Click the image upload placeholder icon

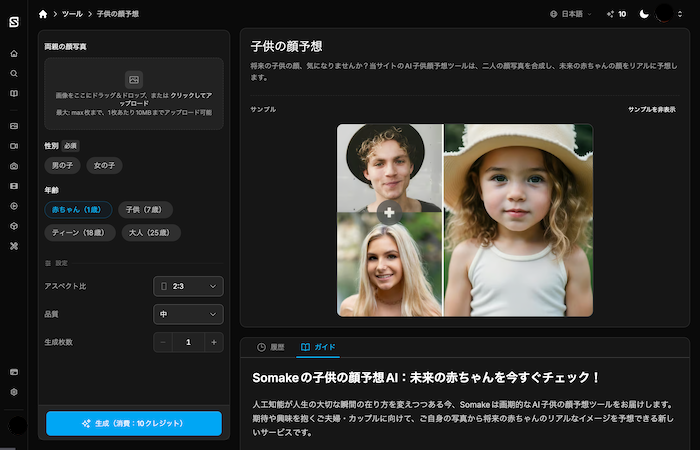coord(134,80)
